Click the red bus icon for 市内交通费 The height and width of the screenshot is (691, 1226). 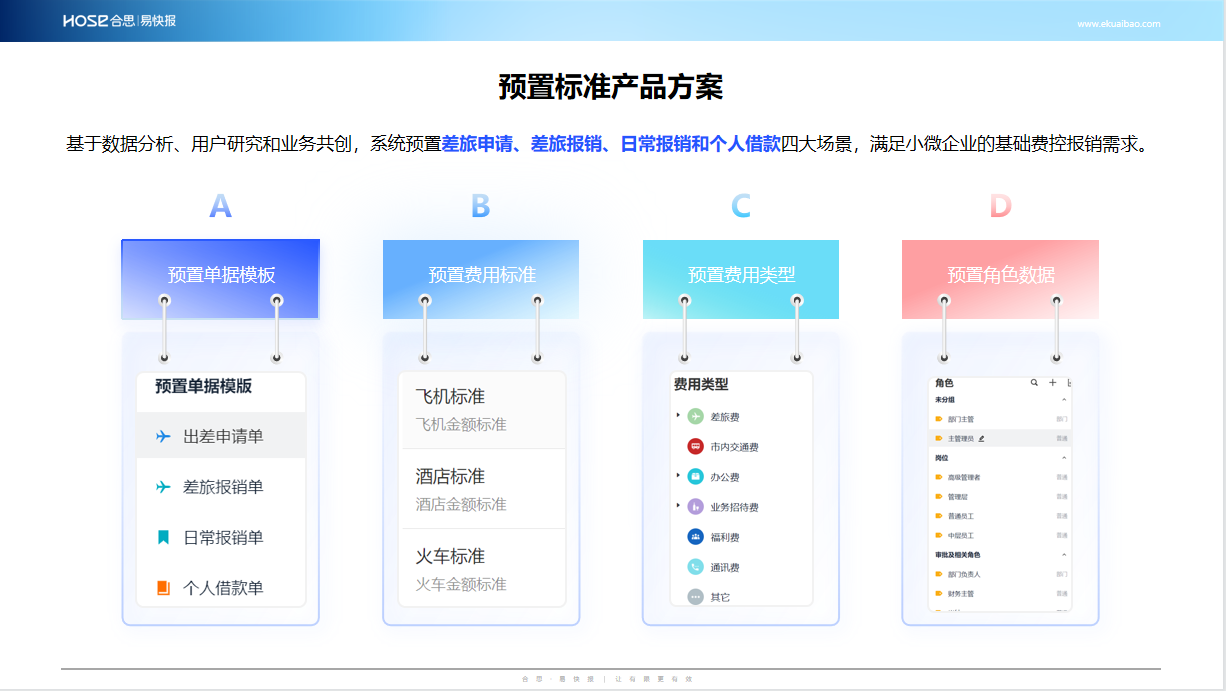696,447
